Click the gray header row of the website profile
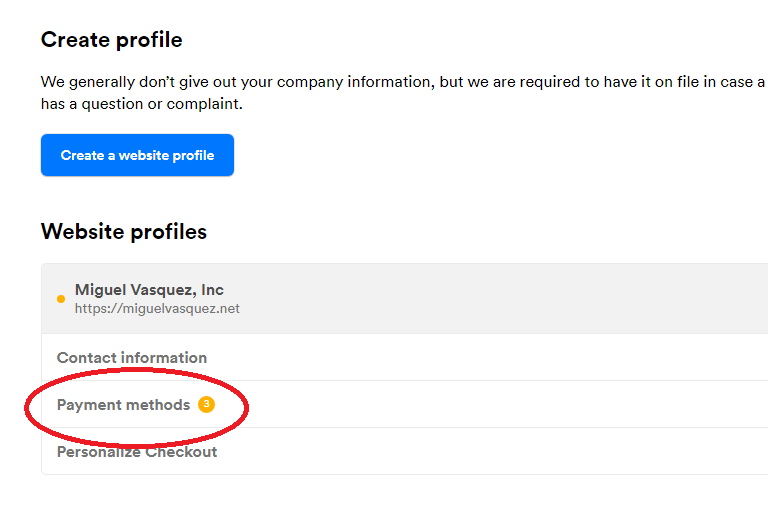This screenshot has height=523, width=771. click(500, 298)
